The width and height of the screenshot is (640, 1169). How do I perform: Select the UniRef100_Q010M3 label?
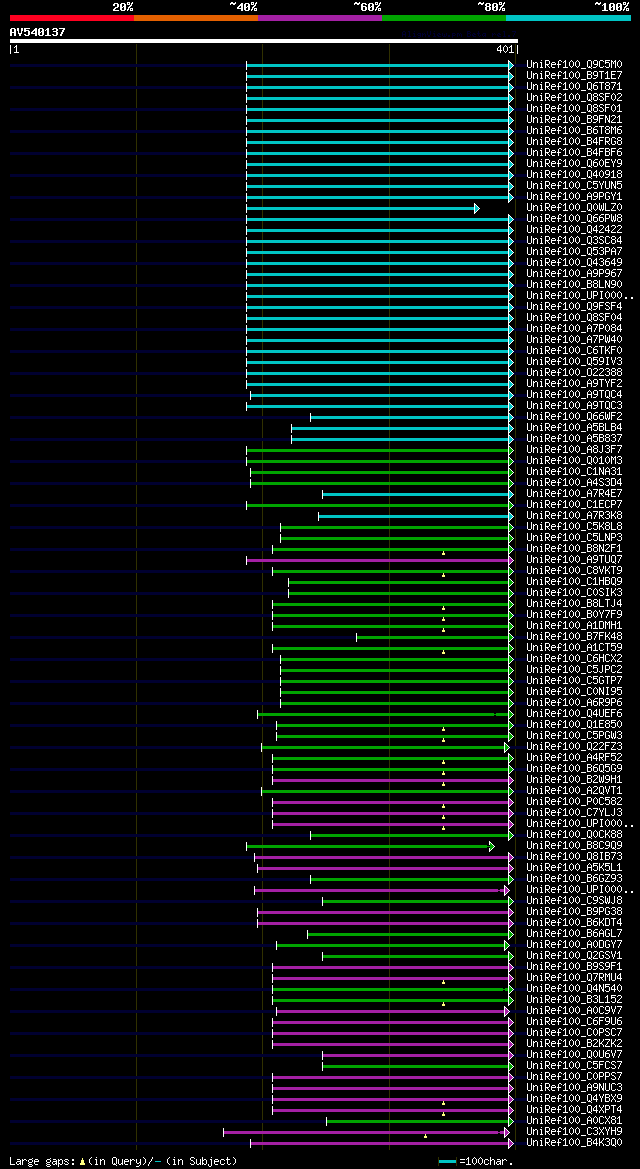point(574,461)
